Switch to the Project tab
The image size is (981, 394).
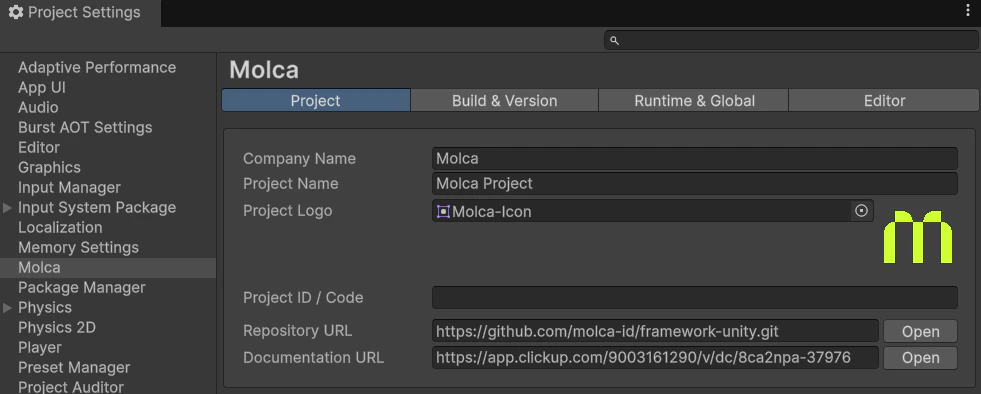tap(316, 101)
